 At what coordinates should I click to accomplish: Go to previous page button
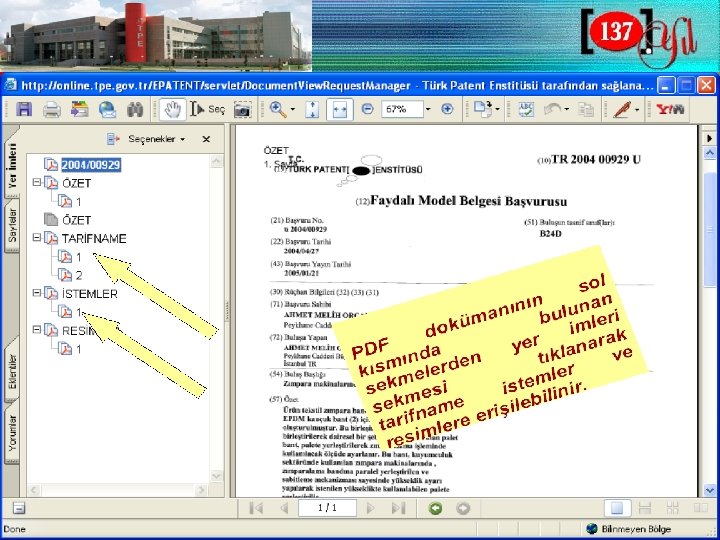tap(284, 508)
